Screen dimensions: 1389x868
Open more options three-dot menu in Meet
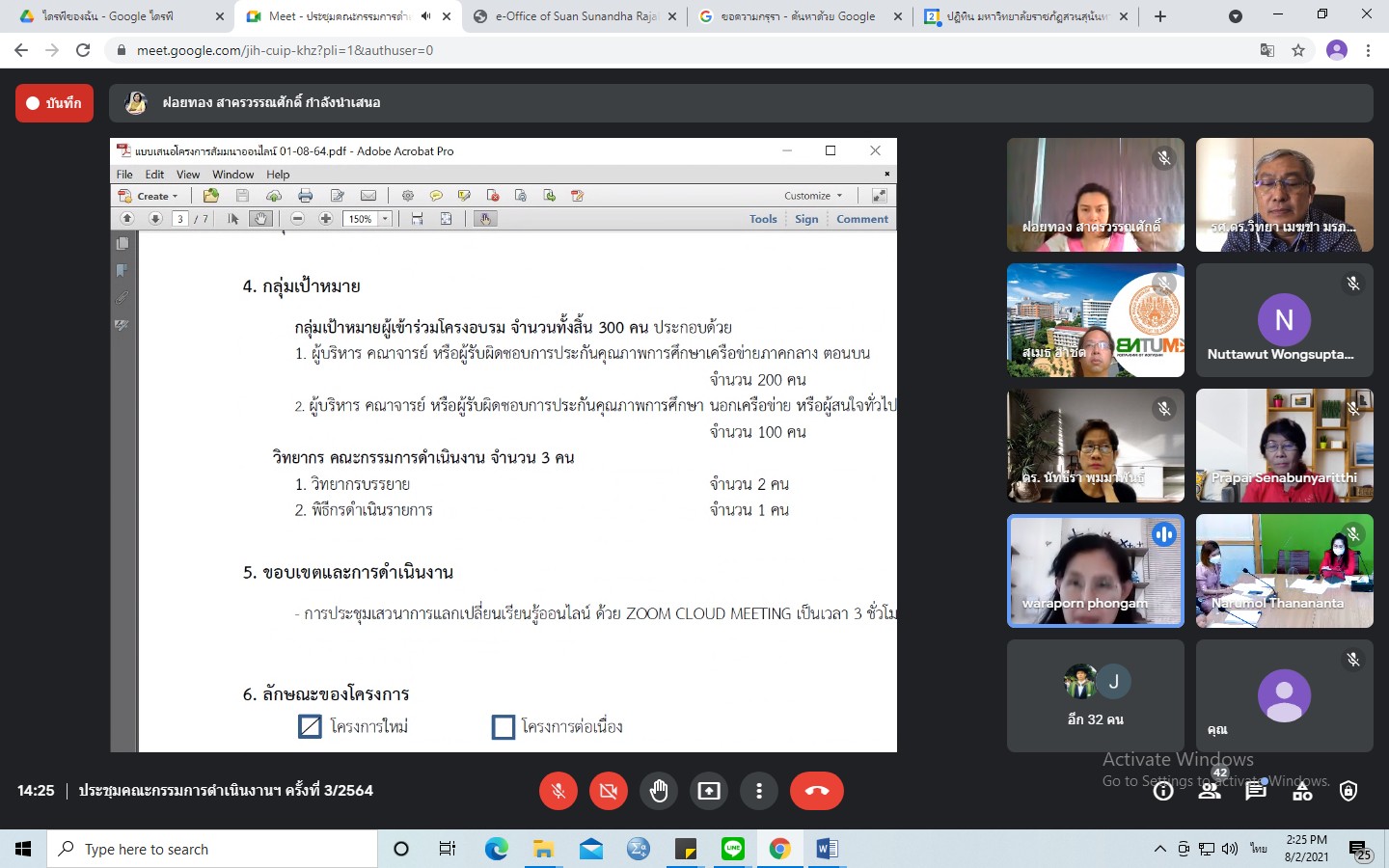pyautogui.click(x=759, y=791)
